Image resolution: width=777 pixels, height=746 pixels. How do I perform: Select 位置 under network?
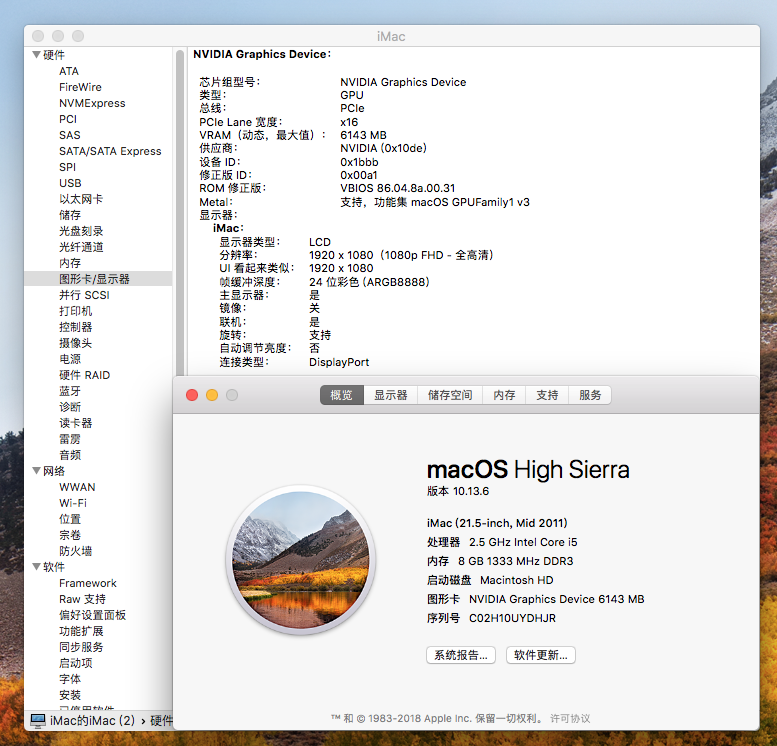click(70, 519)
